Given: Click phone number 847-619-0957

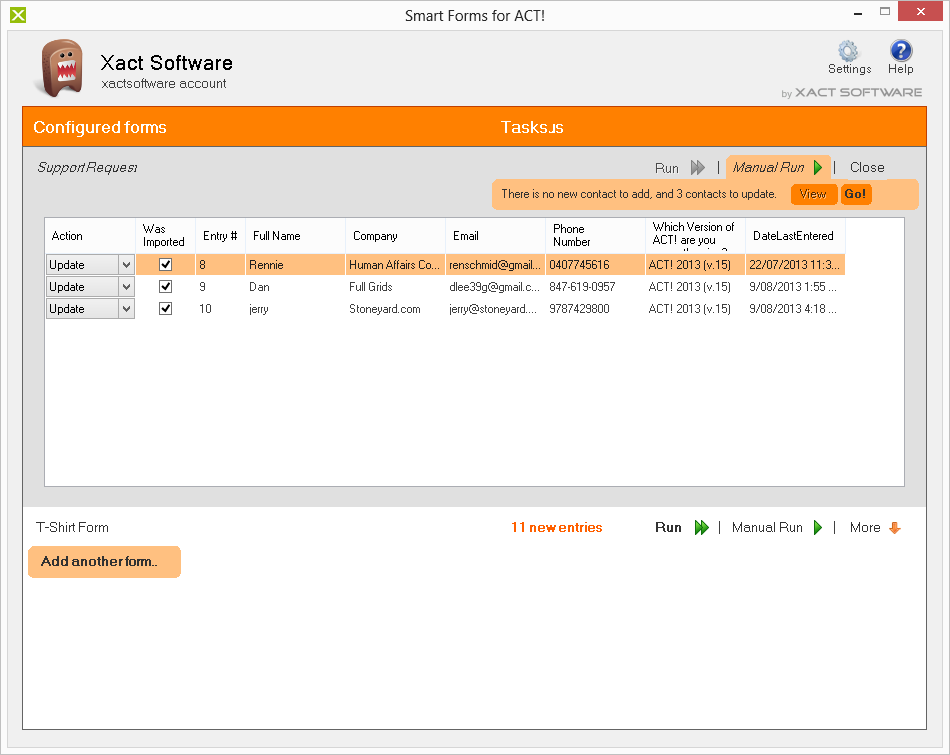Looking at the screenshot, I should point(596,287).
